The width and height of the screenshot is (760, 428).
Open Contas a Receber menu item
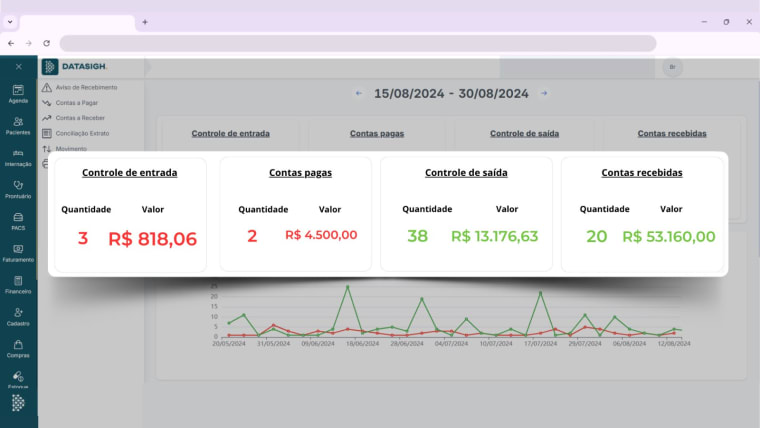[74, 118]
